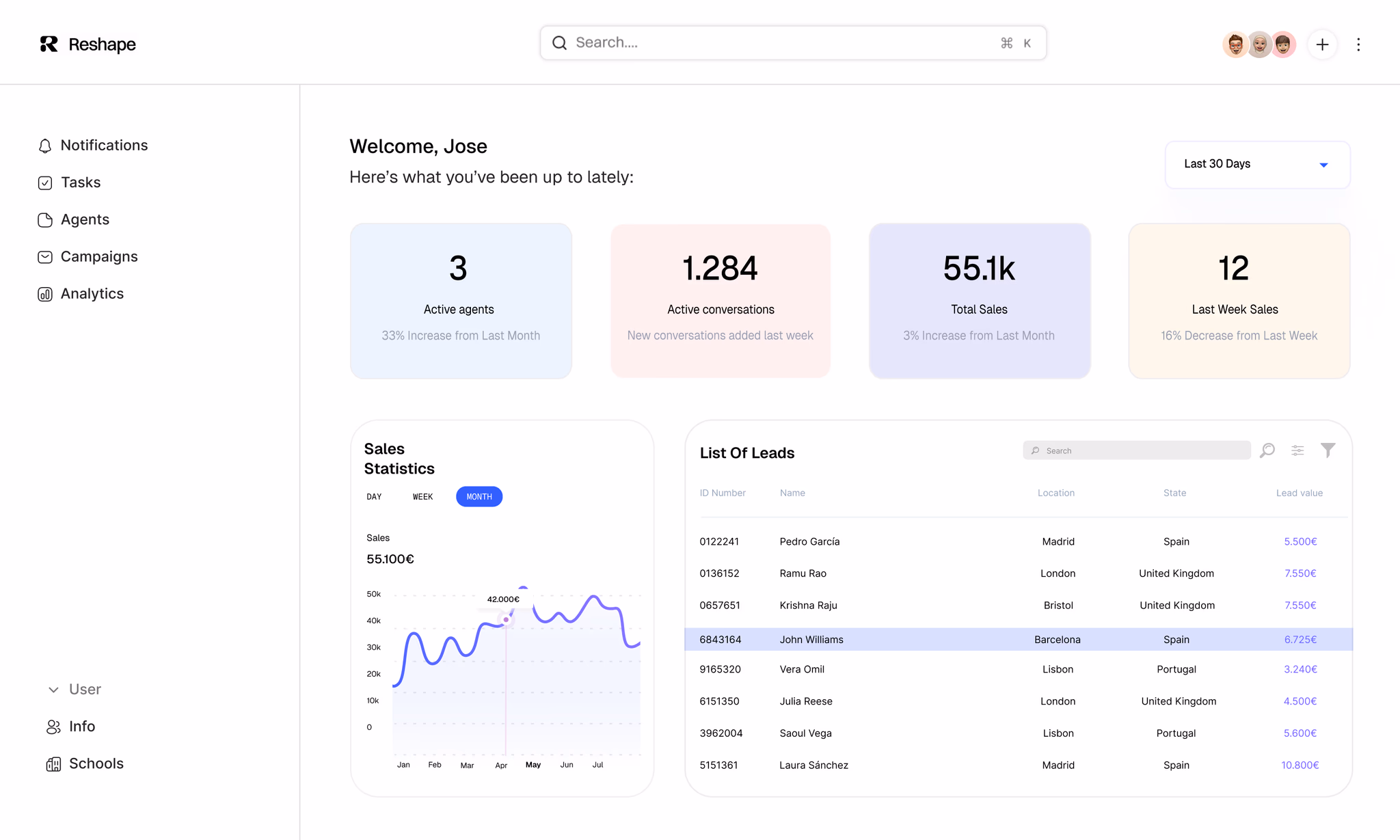
Task: Click the 42.000€ marker on sales chart
Action: (x=506, y=620)
